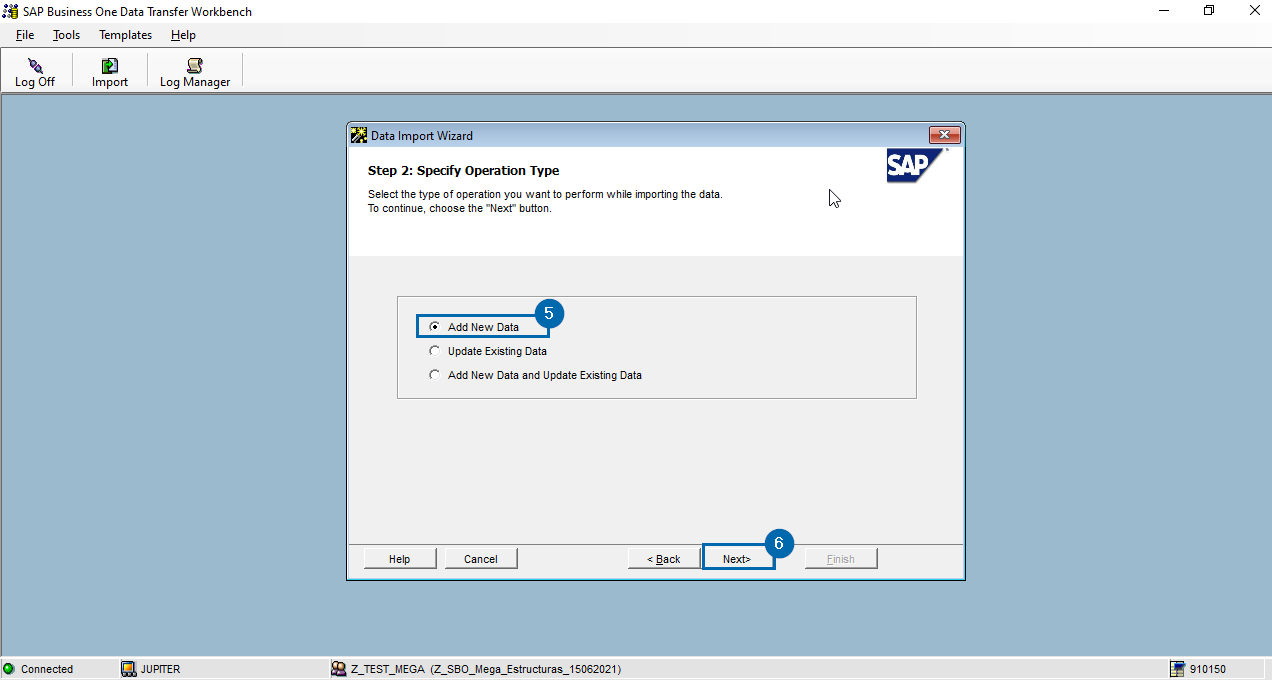Image resolution: width=1272 pixels, height=680 pixels.
Task: Open the File menu
Action: [x=25, y=35]
